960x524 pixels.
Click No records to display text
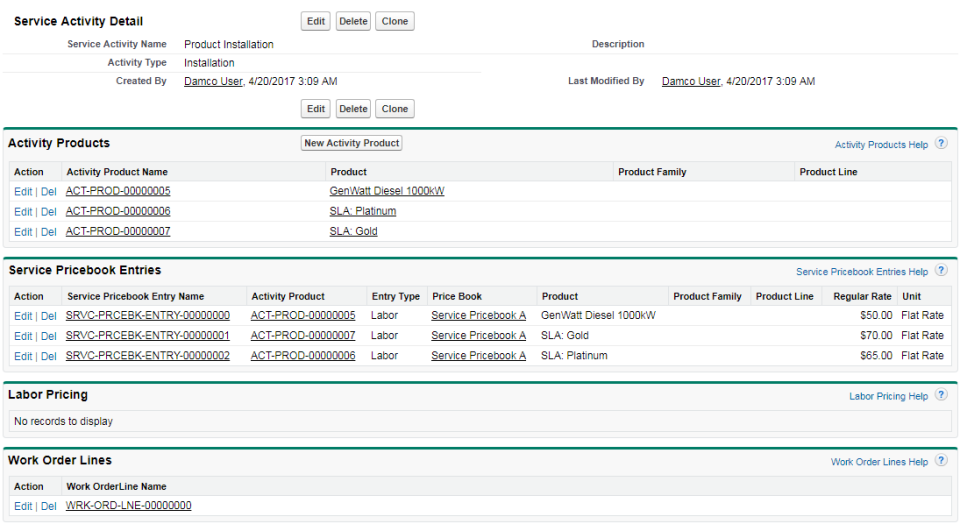64,422
